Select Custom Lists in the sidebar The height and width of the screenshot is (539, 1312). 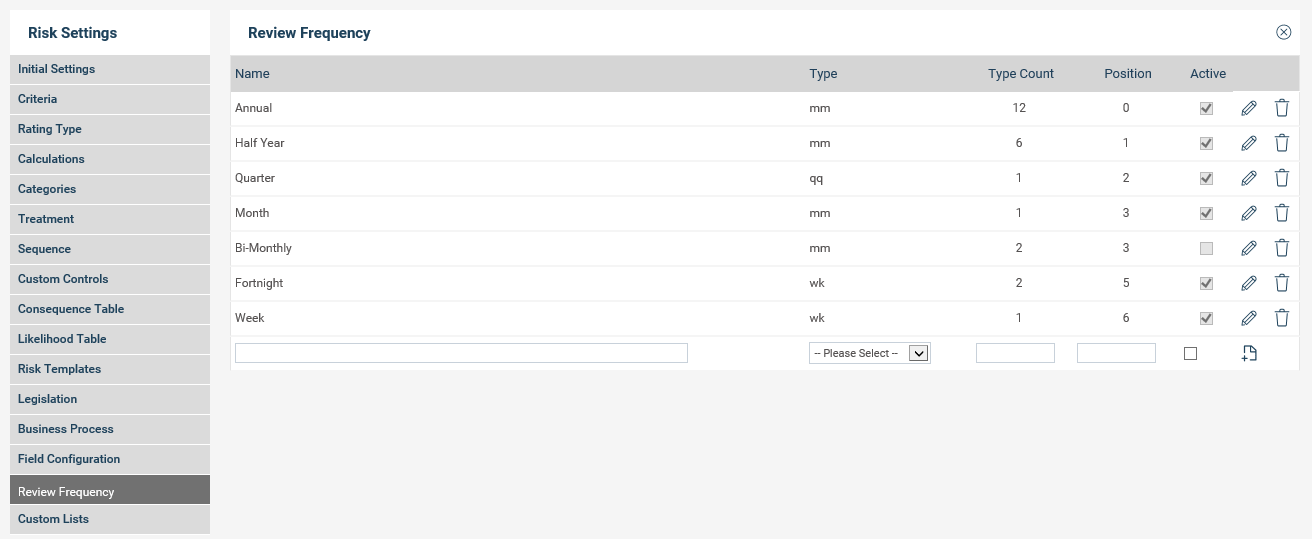pos(54,519)
